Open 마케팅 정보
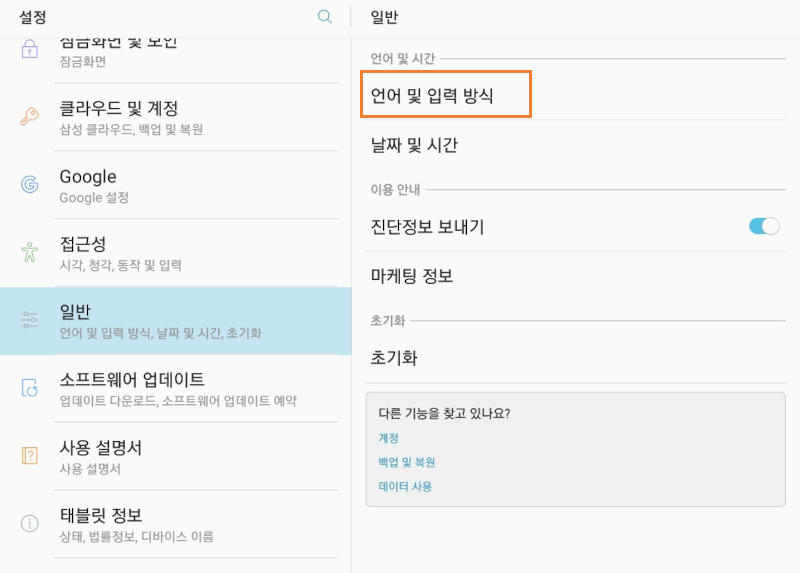The height and width of the screenshot is (573, 800). click(576, 276)
